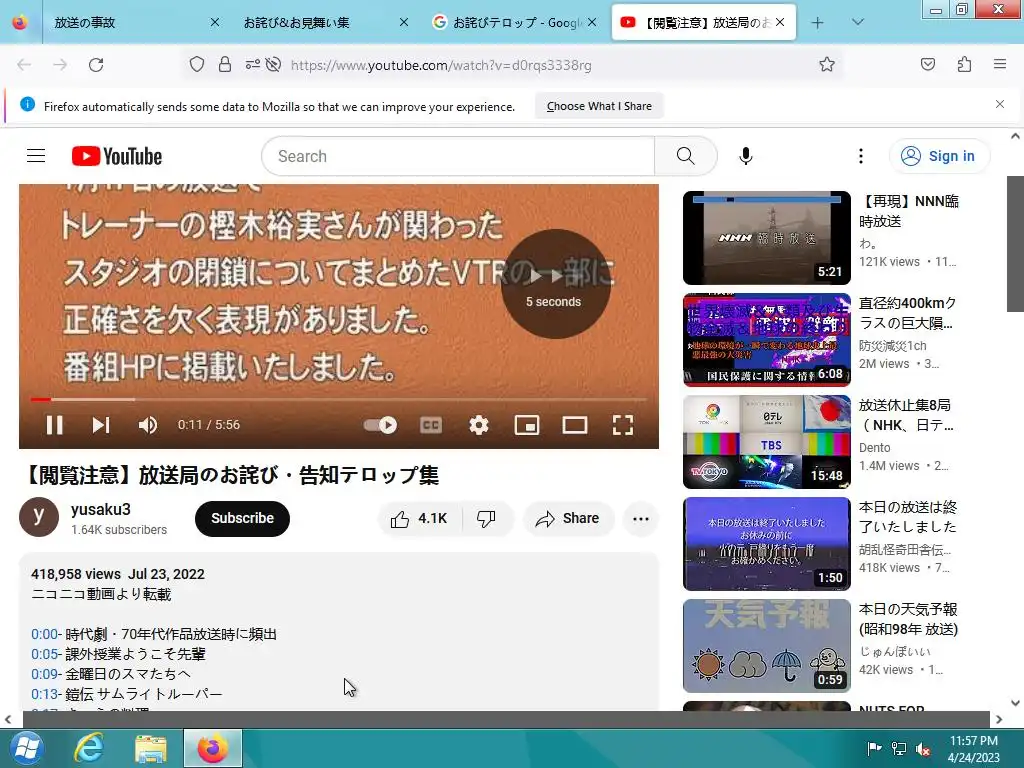
Task: Open the YouTube guide hamburger menu
Action: click(36, 156)
